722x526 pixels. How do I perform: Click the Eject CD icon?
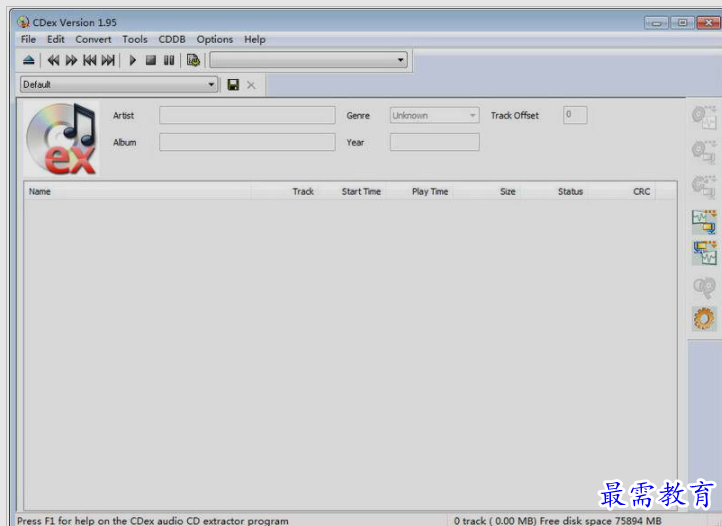click(29, 60)
